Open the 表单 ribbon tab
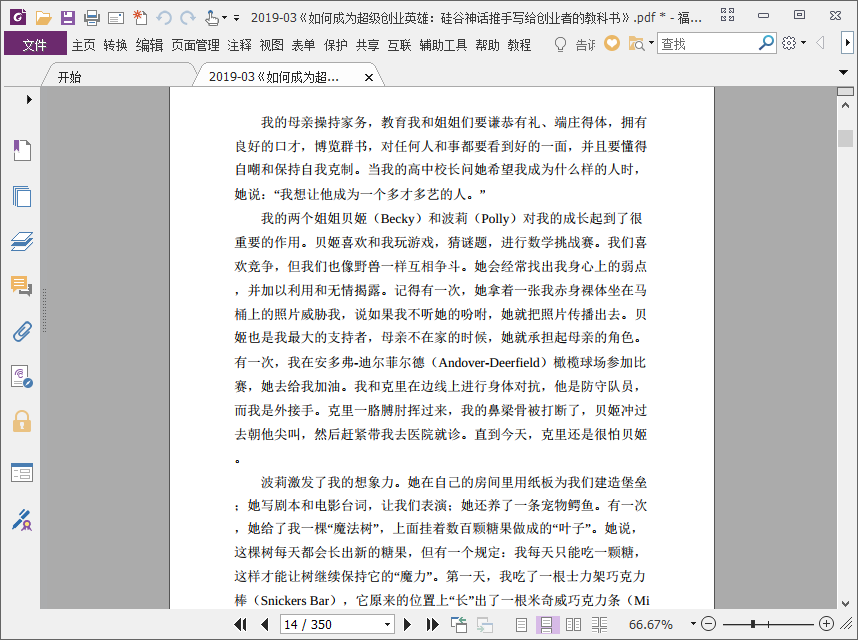Viewport: 858px width, 640px height. (x=303, y=45)
